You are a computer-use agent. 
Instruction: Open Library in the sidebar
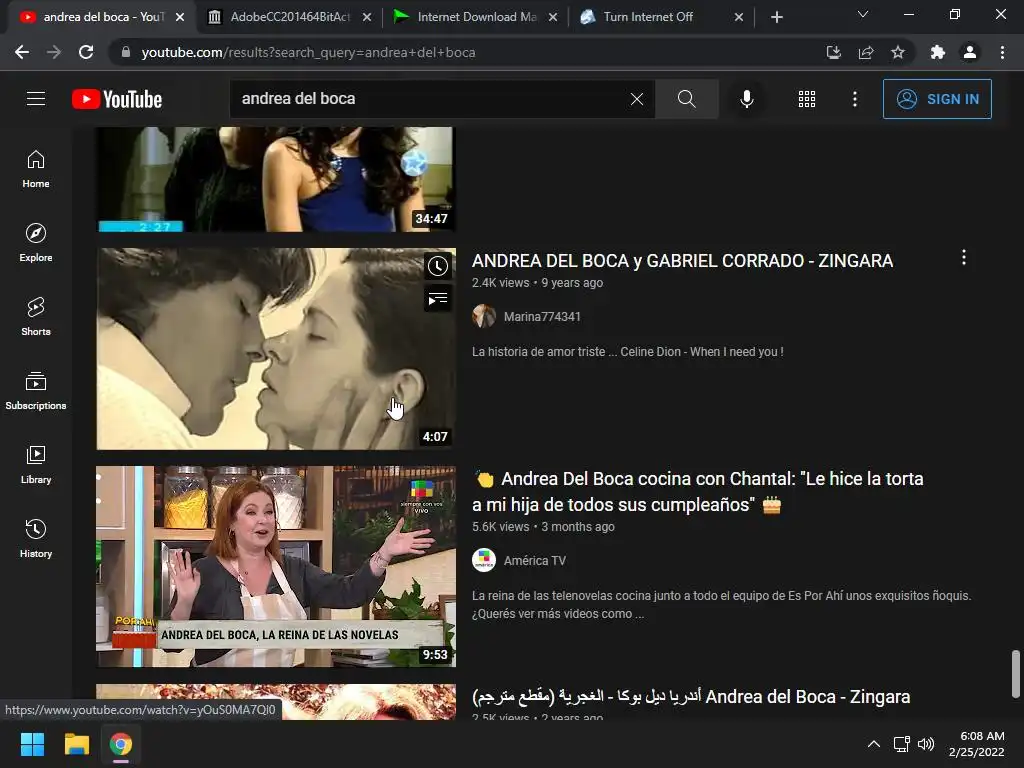click(x=36, y=464)
